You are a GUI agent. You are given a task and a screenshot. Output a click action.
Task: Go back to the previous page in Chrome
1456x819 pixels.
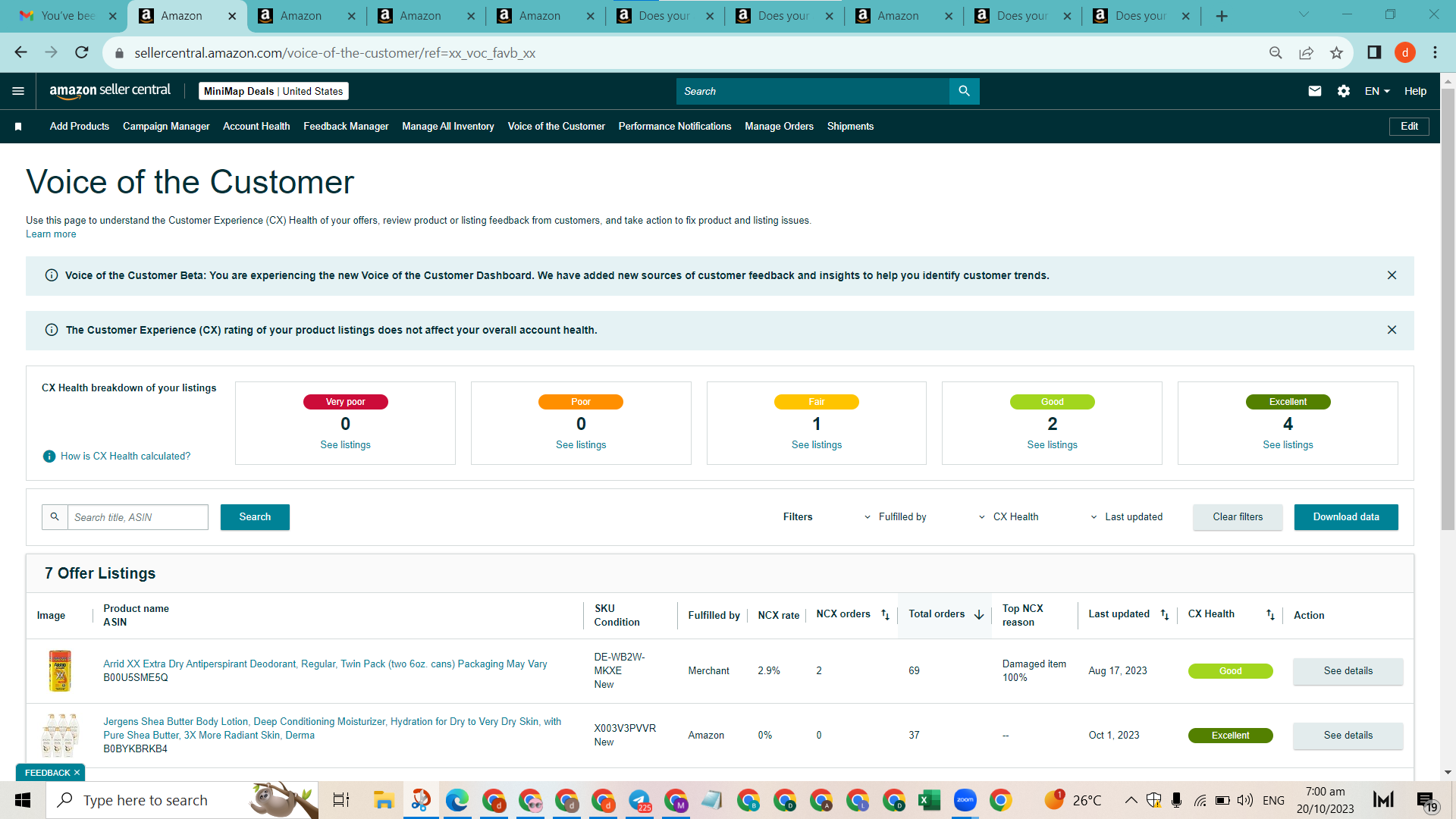click(20, 52)
